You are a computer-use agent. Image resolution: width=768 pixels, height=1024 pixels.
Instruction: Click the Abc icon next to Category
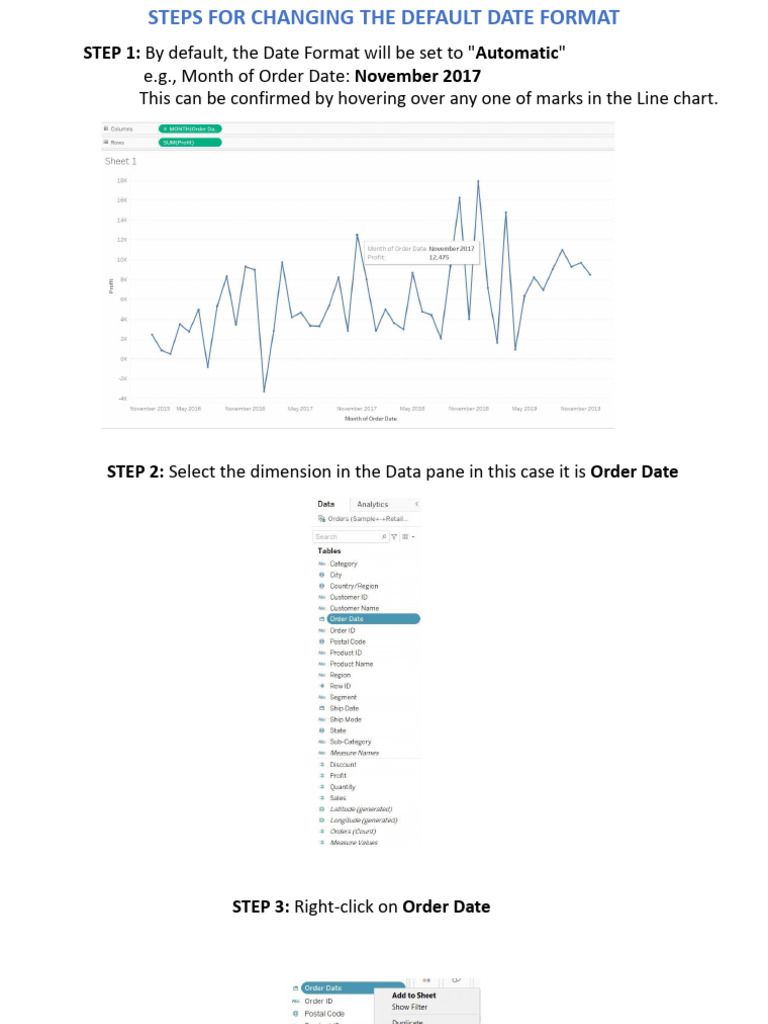click(x=322, y=564)
